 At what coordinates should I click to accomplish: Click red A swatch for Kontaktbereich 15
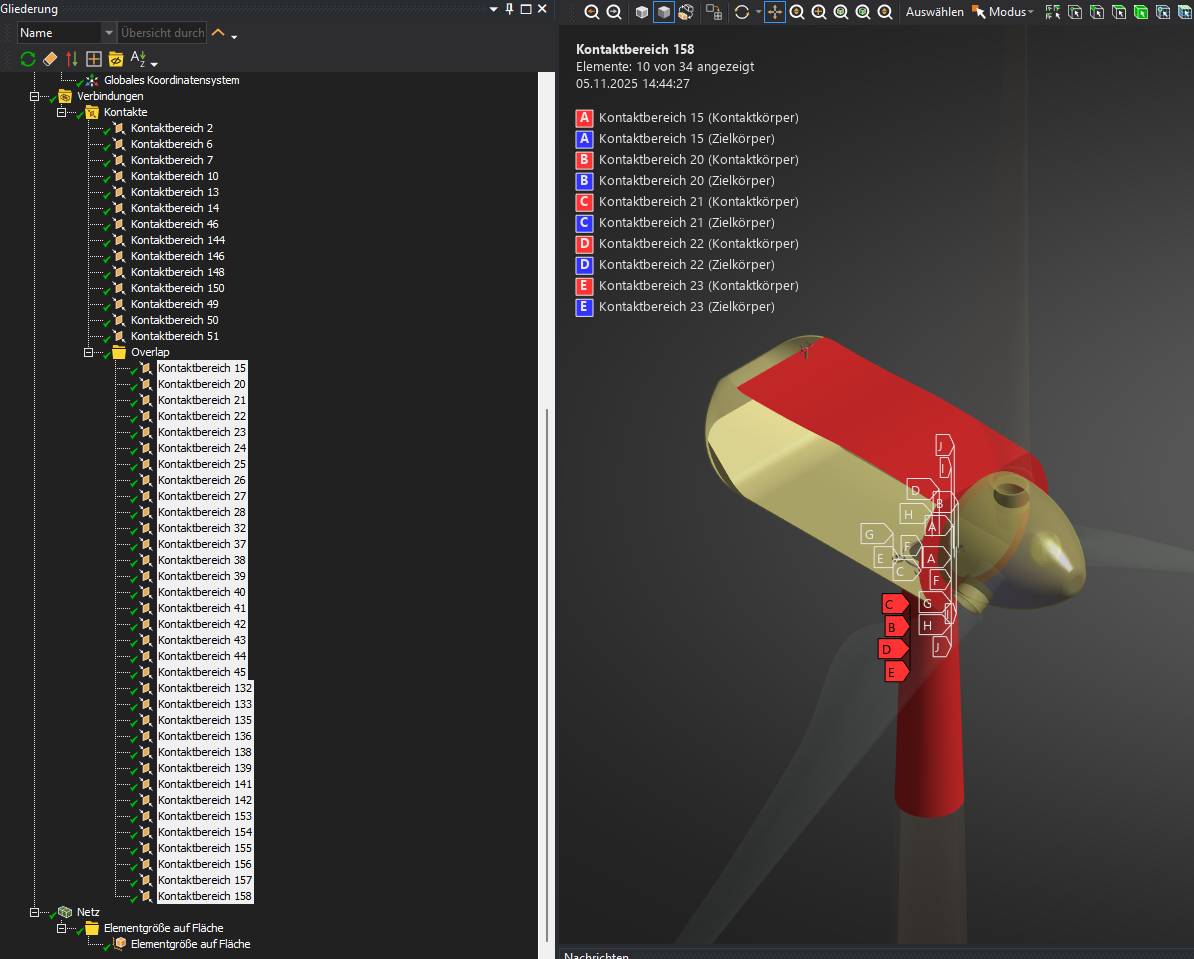pyautogui.click(x=585, y=118)
